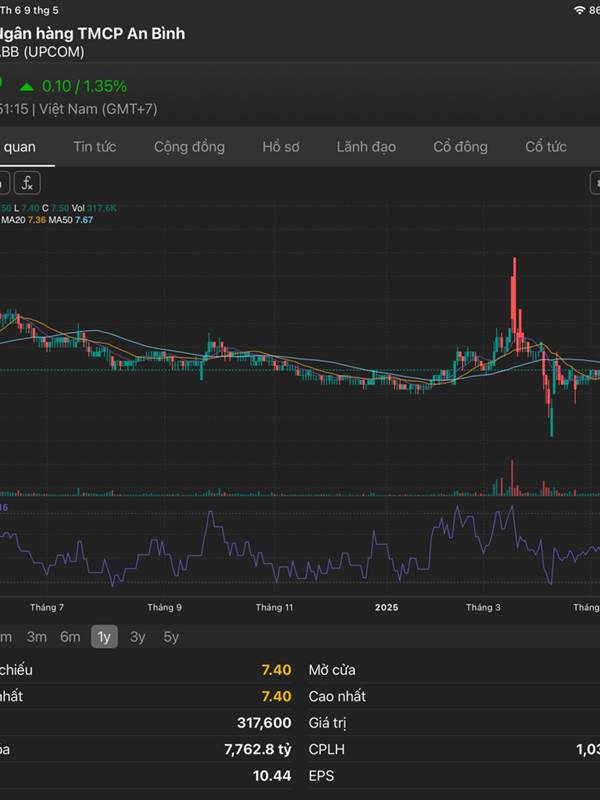Tap the tall red candlestick price spike
600x800 pixels.
[514, 296]
